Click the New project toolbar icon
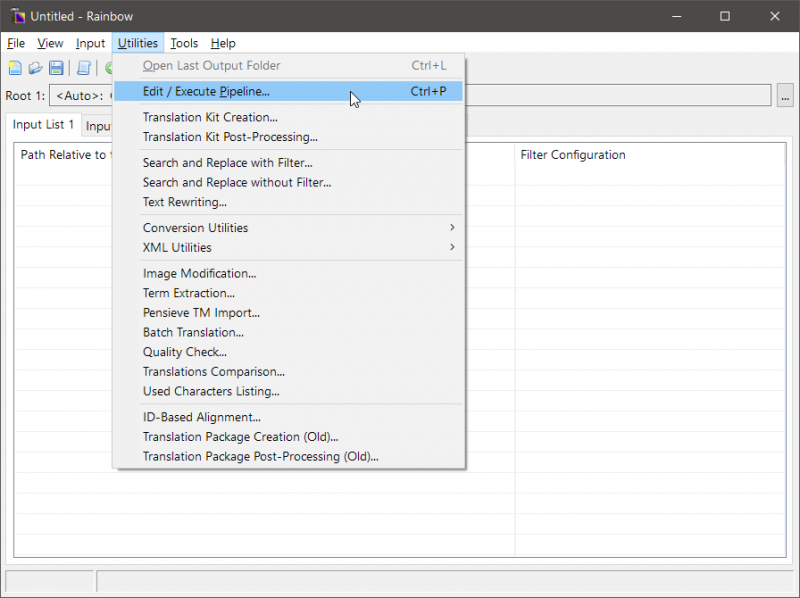The height and width of the screenshot is (598, 800). pos(15,68)
